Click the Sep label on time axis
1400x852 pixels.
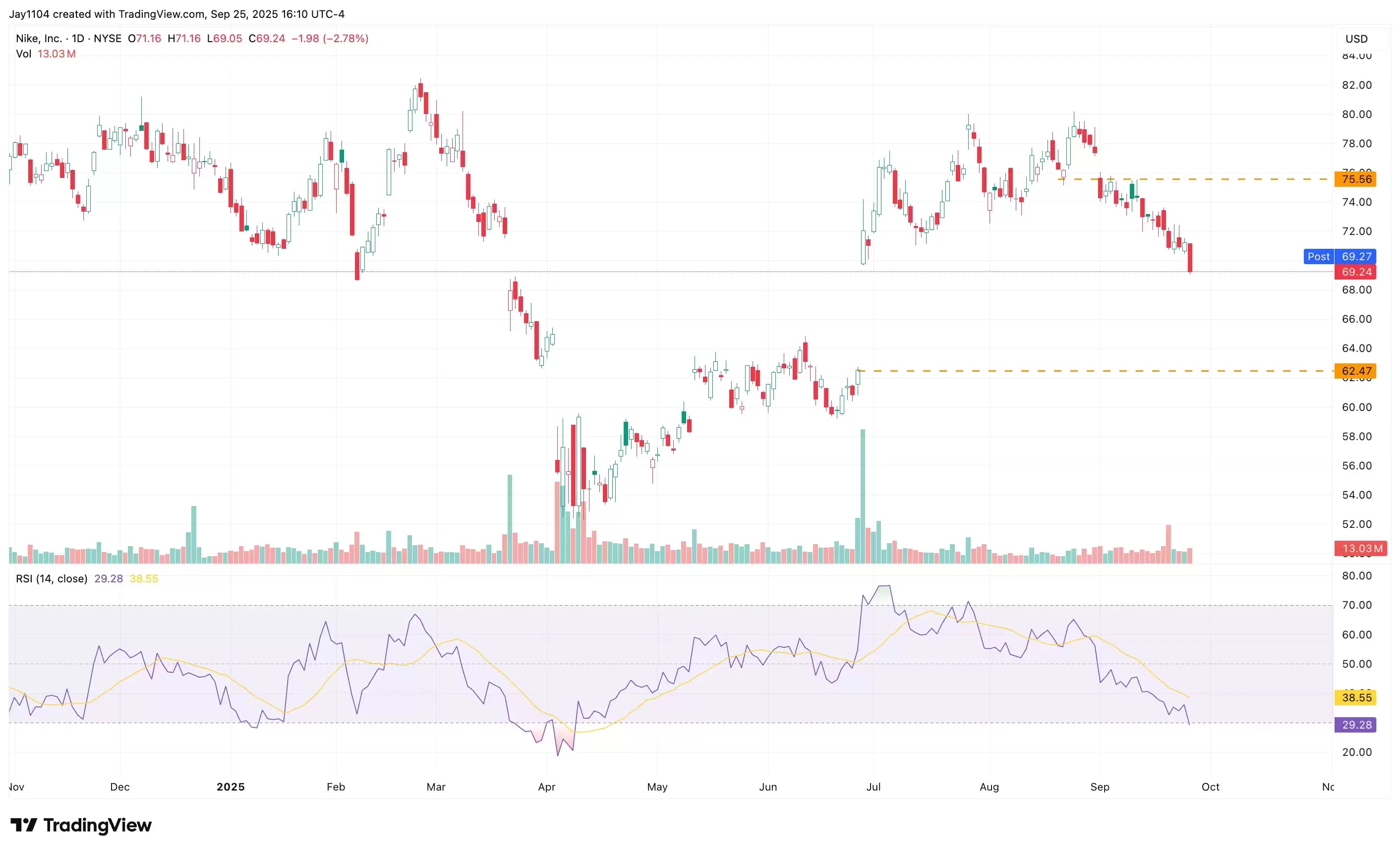pyautogui.click(x=1100, y=787)
